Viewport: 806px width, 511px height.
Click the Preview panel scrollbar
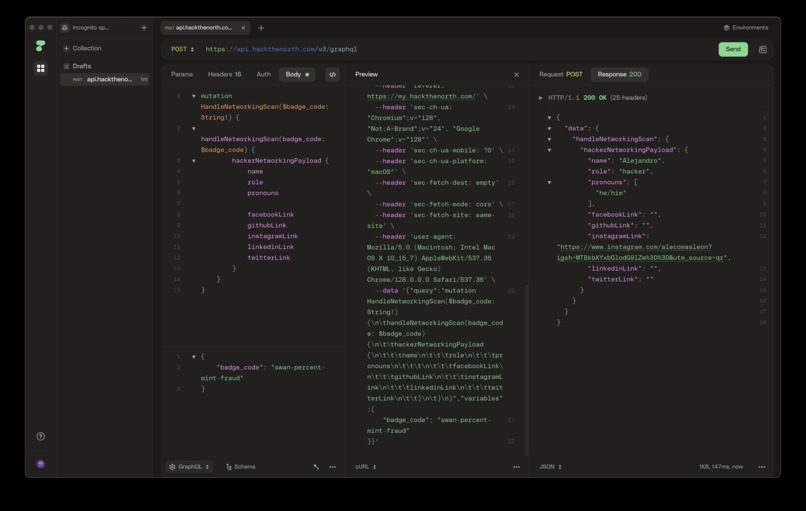526,370
